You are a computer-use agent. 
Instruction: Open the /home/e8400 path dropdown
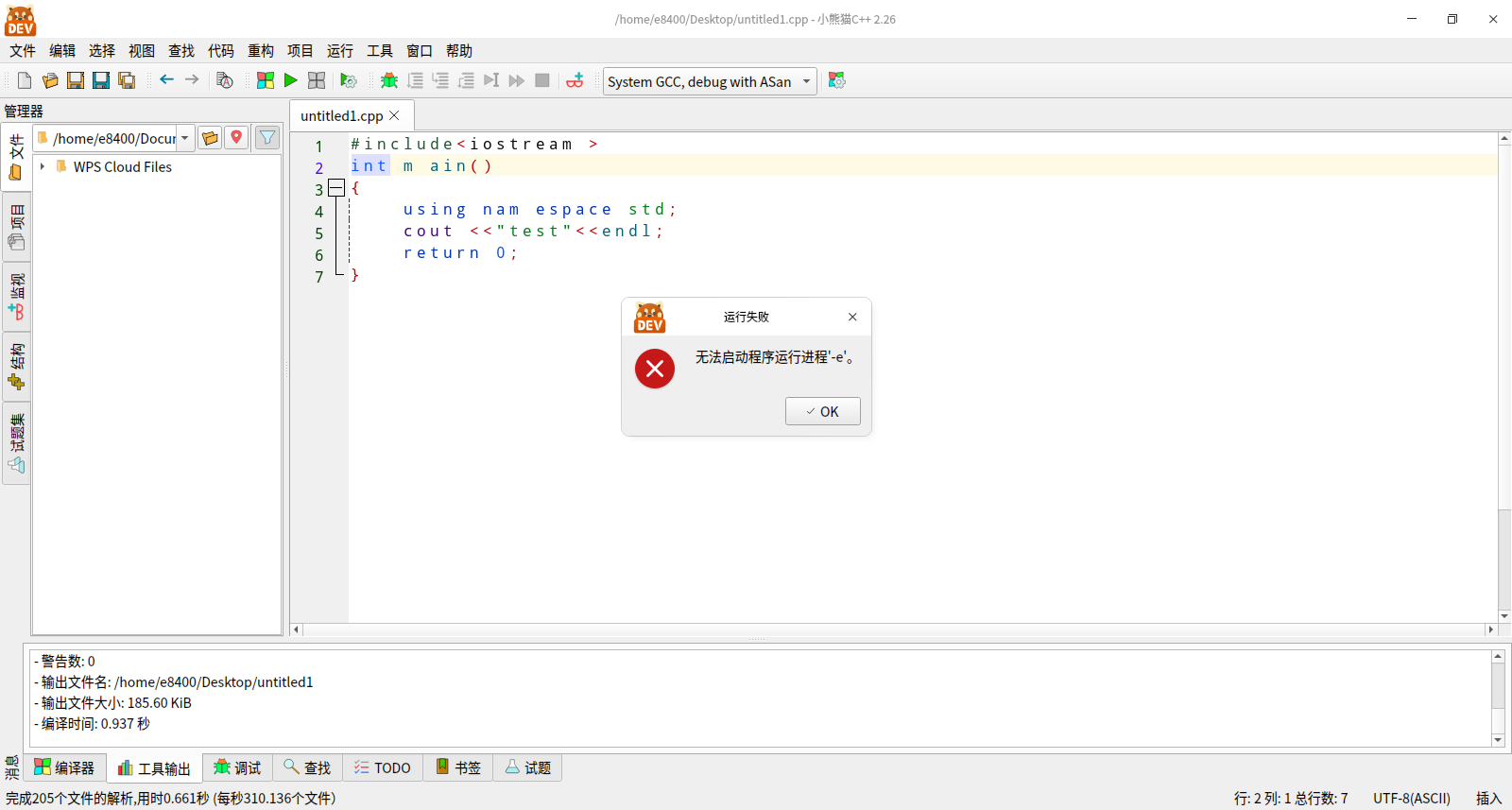click(114, 139)
